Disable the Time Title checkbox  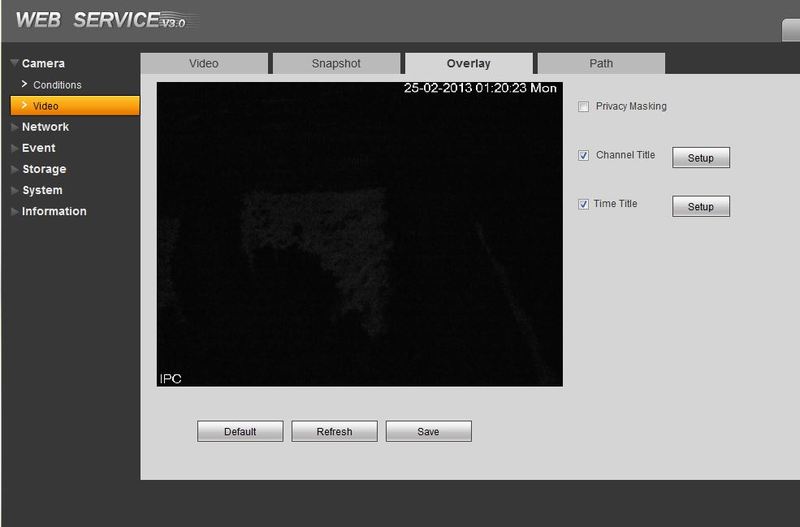pyautogui.click(x=584, y=204)
